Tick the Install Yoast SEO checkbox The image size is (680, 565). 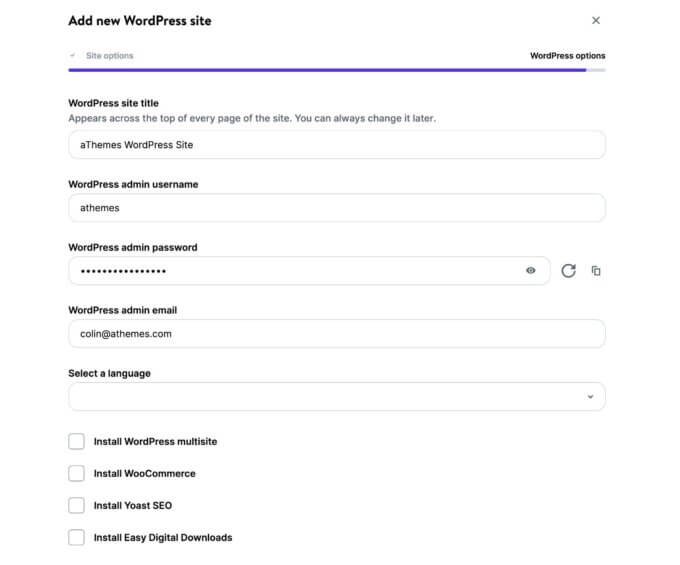(x=76, y=505)
